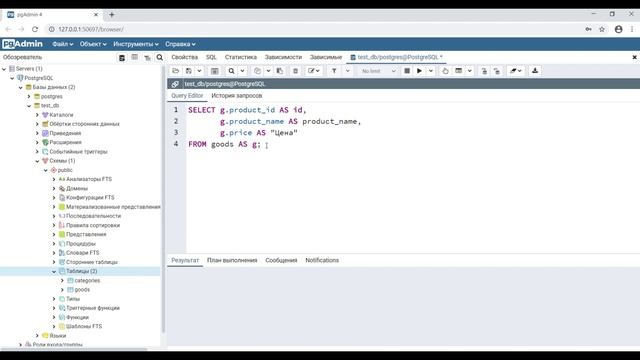Viewport: 640px width, 360px height.
Task: Click the Explain analyze table icon
Action: click(459, 71)
